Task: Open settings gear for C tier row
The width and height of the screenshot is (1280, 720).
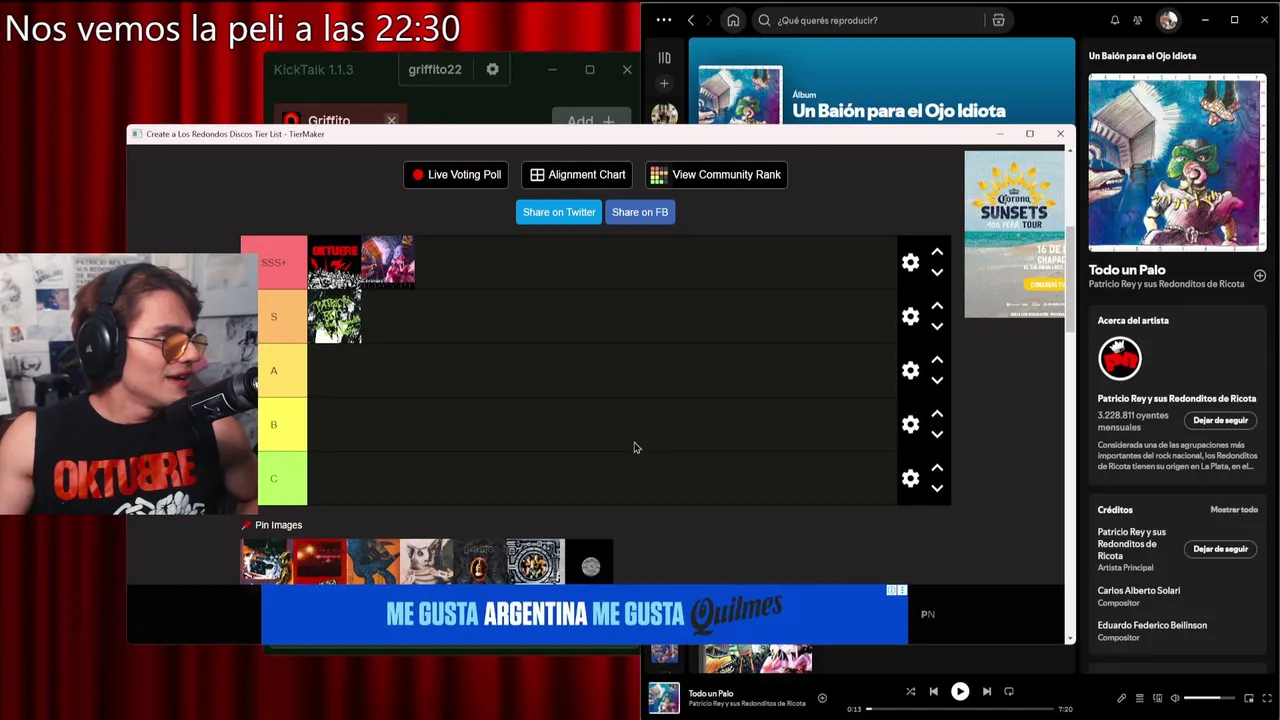Action: 910,478
